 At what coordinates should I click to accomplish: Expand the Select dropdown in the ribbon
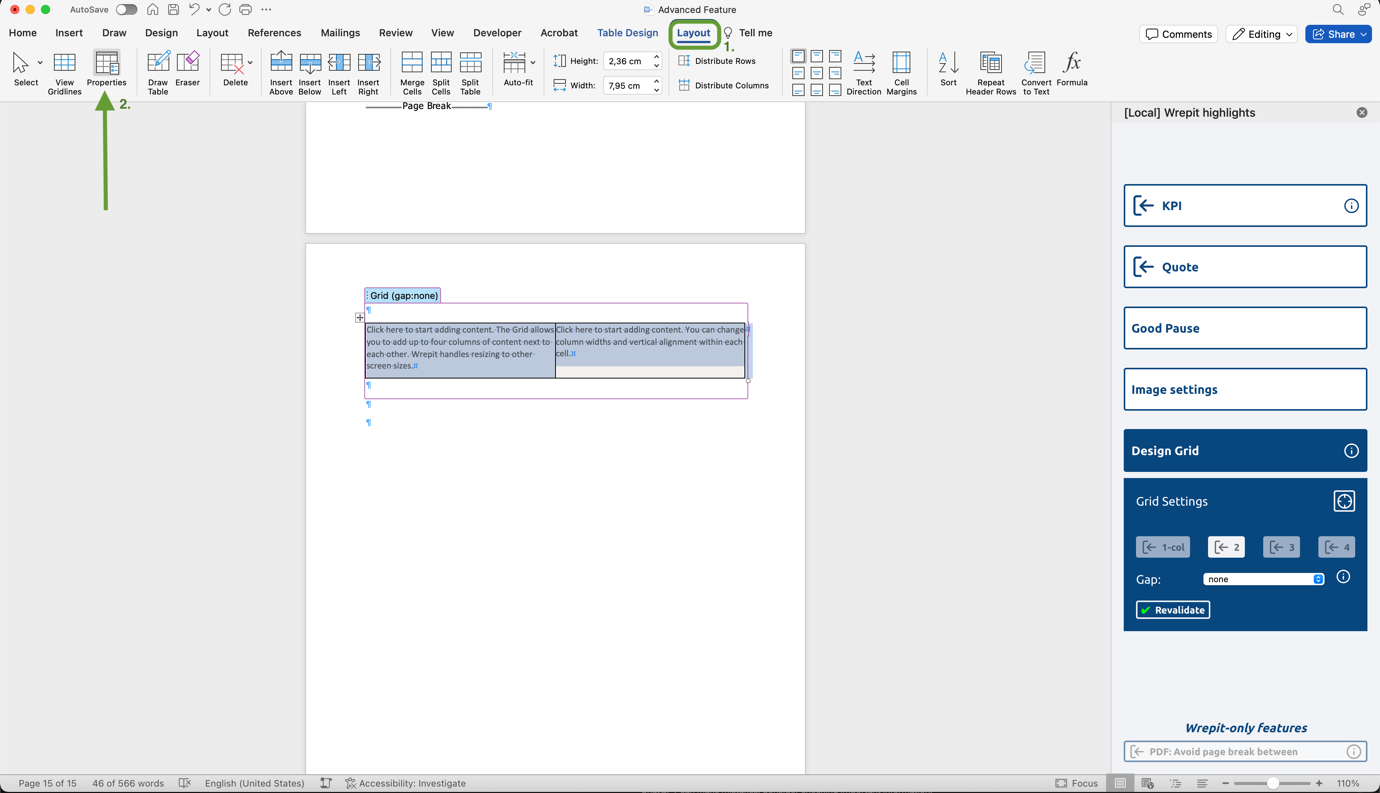pos(40,63)
